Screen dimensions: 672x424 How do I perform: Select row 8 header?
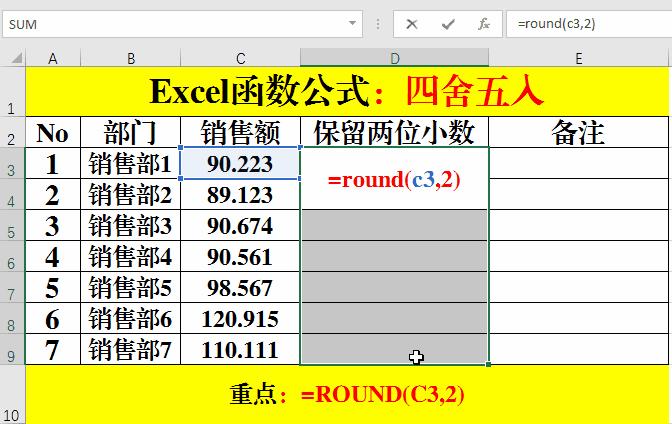pyautogui.click(x=12, y=318)
